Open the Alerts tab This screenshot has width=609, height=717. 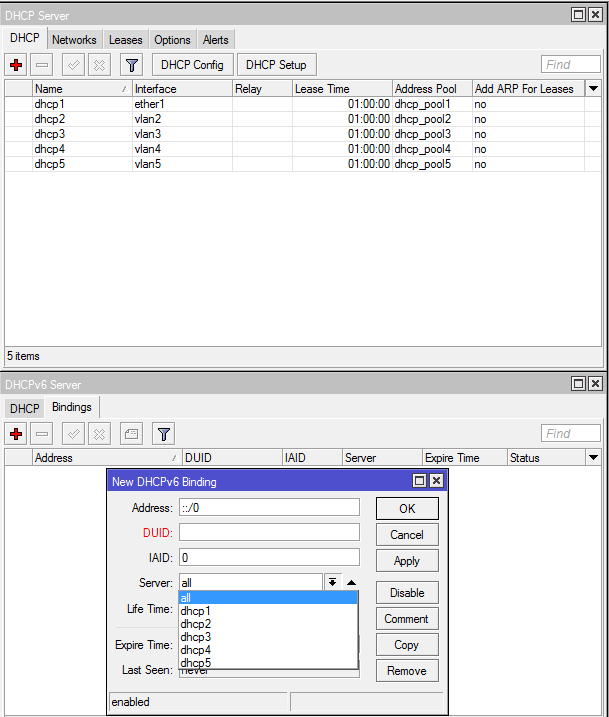coord(216,40)
